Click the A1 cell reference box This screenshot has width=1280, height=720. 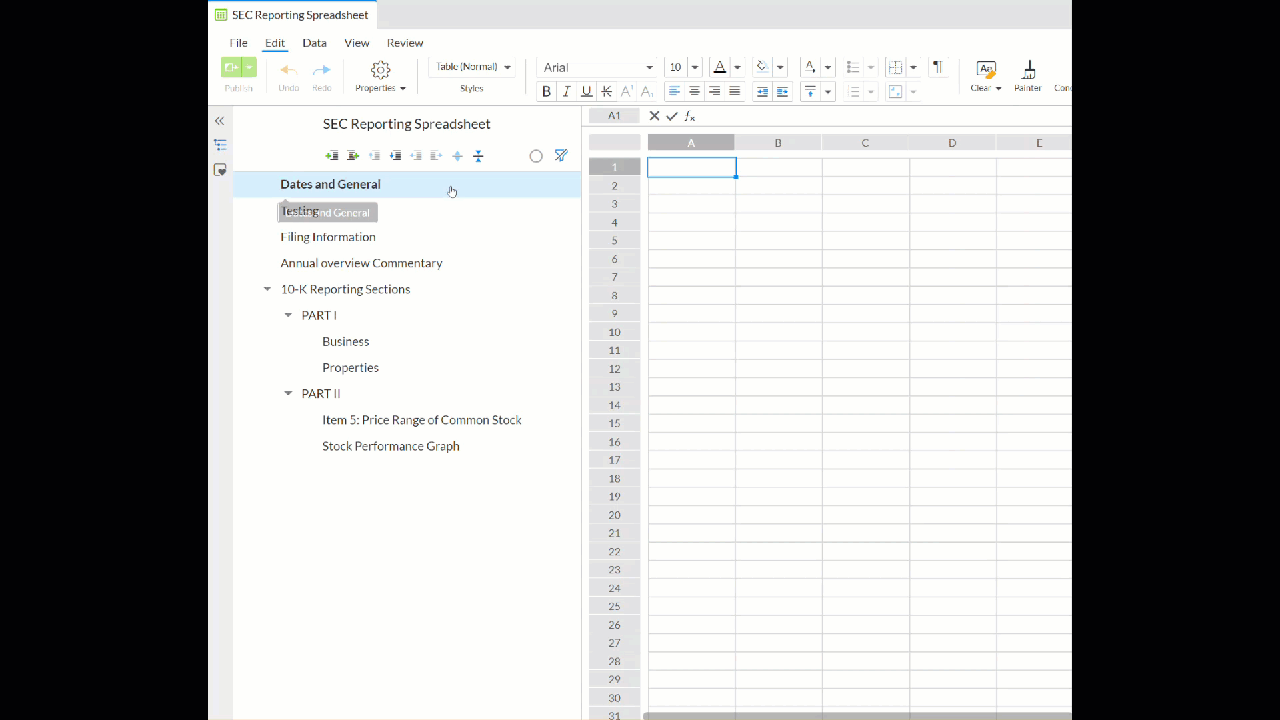[x=614, y=116]
